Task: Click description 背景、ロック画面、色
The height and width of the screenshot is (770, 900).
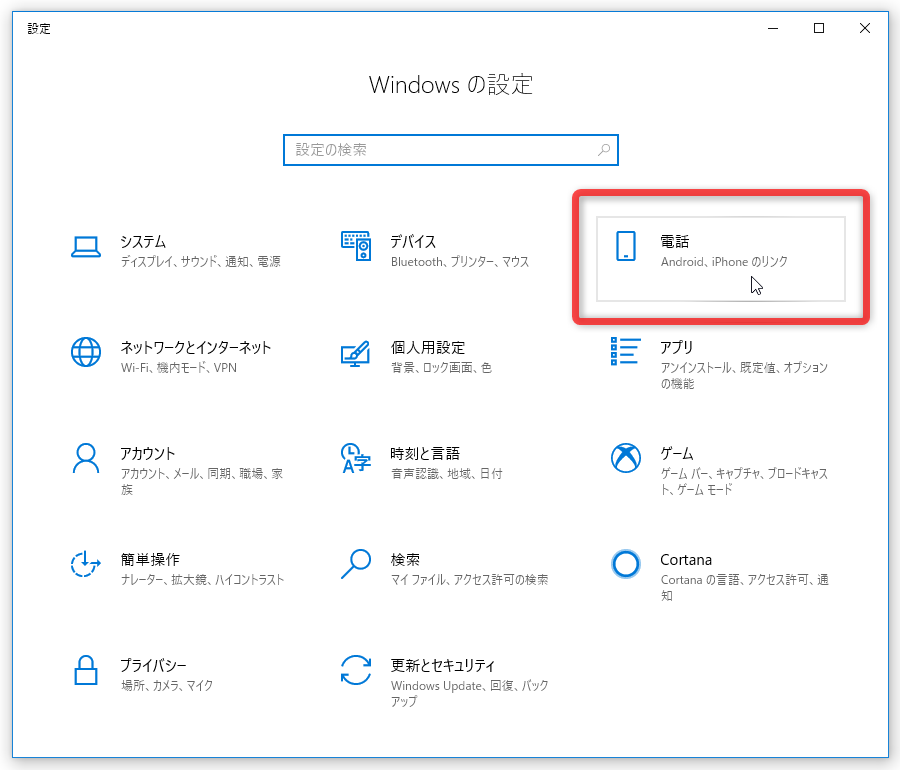Action: coord(441,368)
